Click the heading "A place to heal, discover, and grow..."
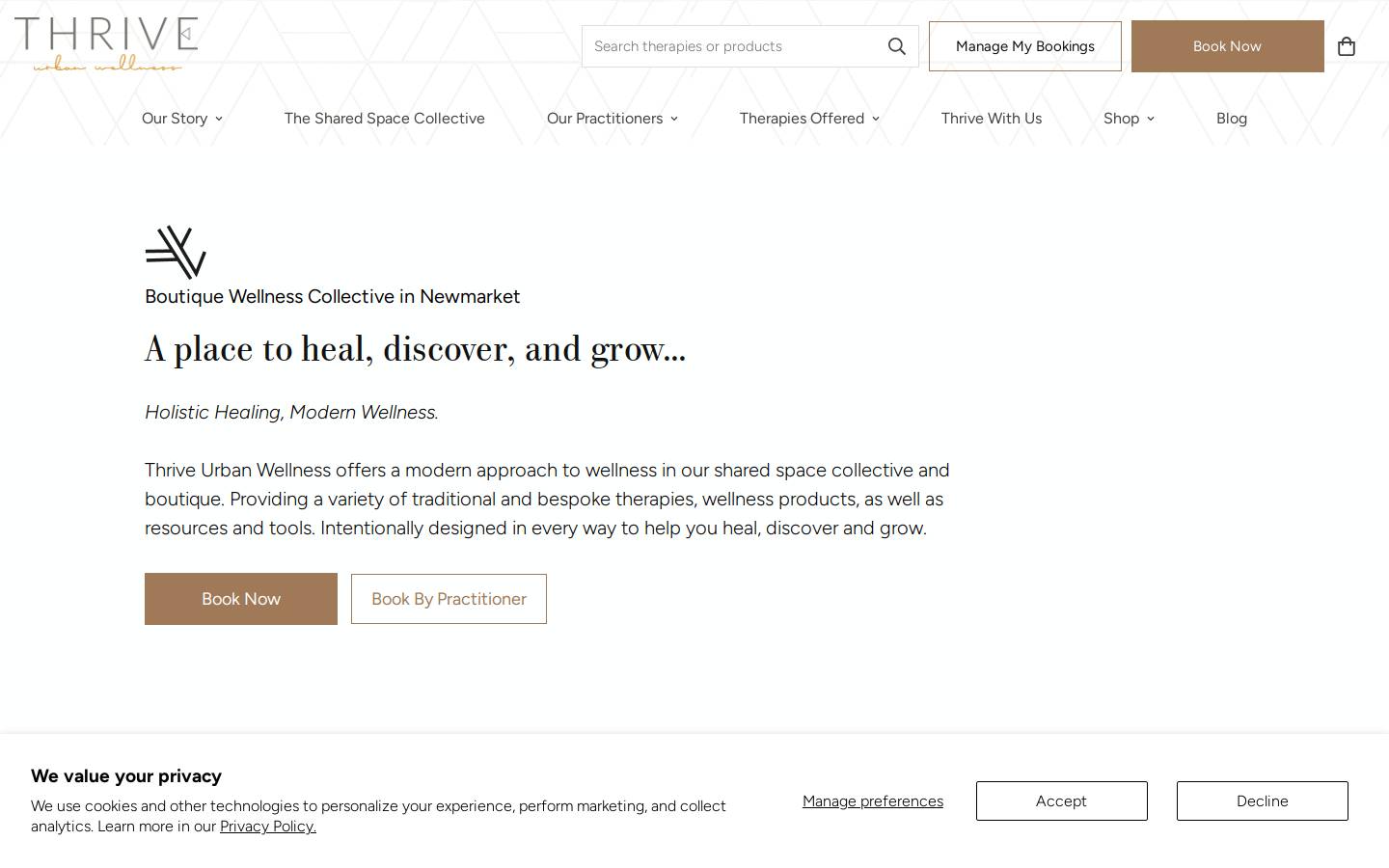Image resolution: width=1389 pixels, height=868 pixels. [416, 349]
